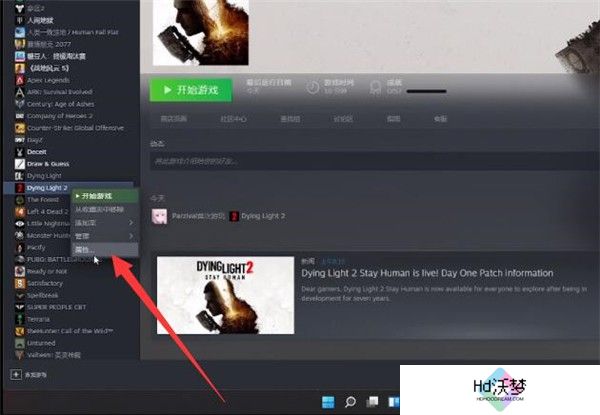The image size is (600, 415).
Task: Click the Satisfactory game icon
Action: click(20, 283)
